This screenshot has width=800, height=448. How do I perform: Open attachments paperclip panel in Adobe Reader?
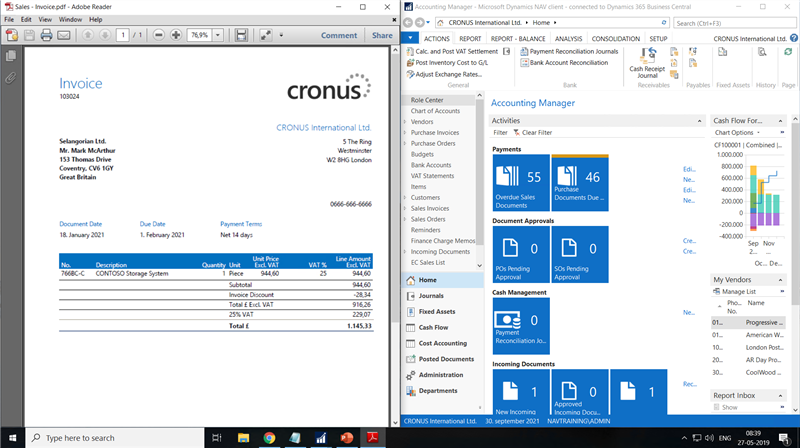pyautogui.click(x=11, y=78)
